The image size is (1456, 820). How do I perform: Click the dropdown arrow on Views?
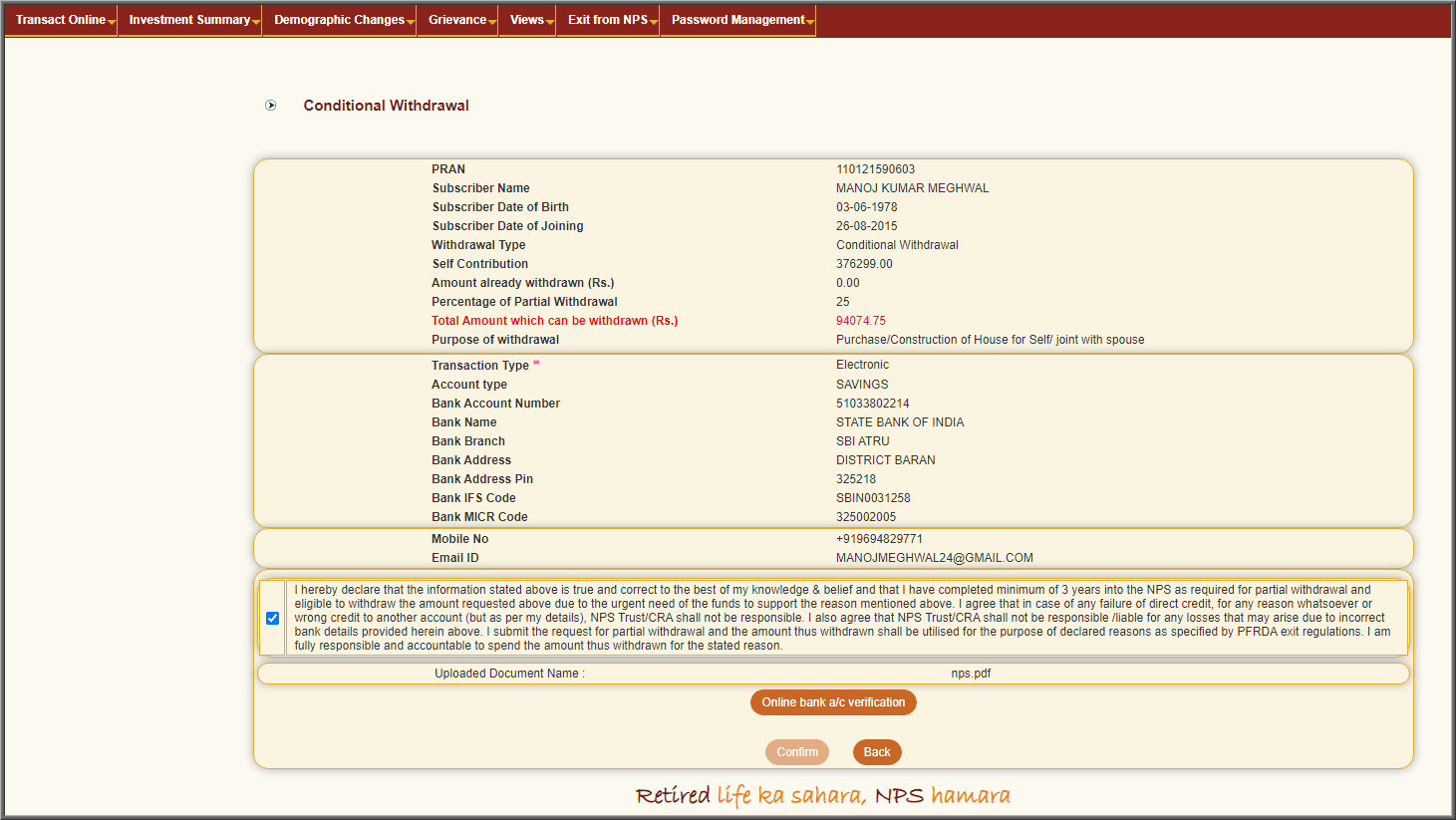coord(548,19)
